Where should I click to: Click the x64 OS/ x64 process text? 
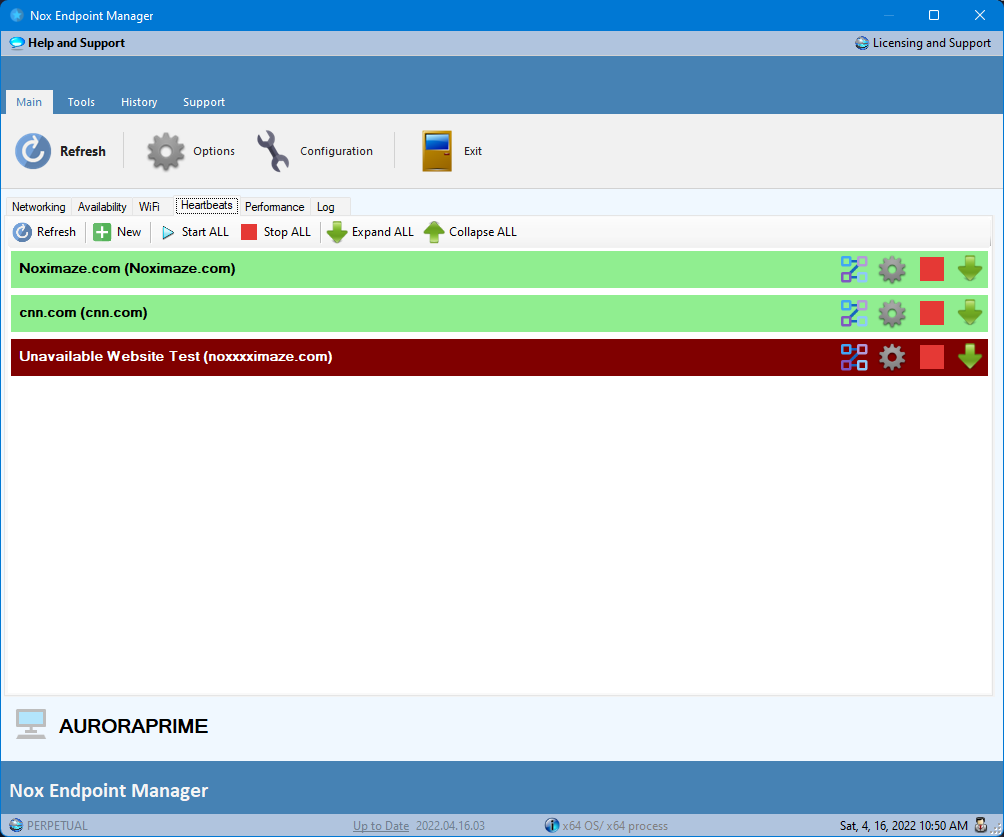(x=615, y=825)
